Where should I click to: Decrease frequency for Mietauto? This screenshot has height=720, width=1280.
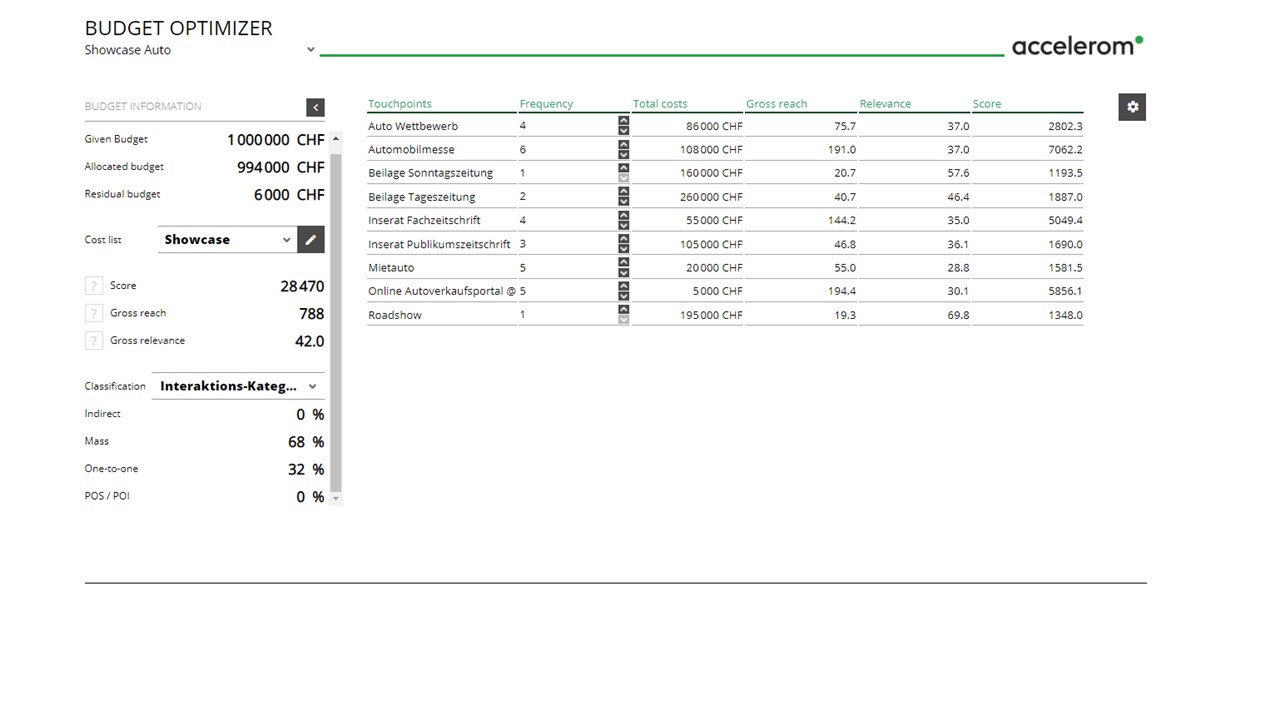click(624, 273)
